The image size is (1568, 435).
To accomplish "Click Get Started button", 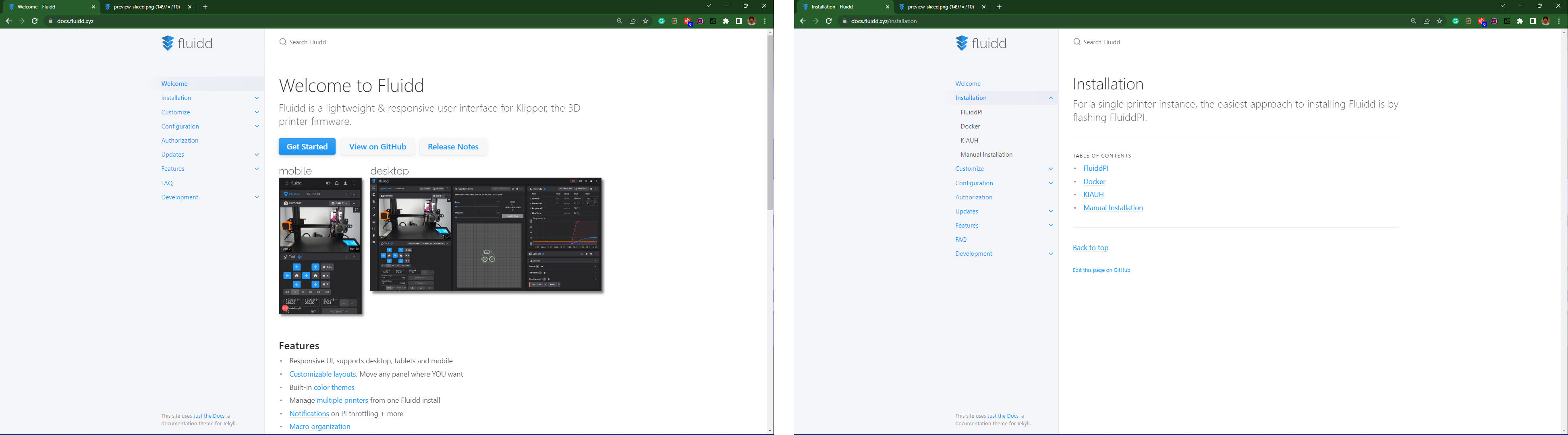I will pyautogui.click(x=307, y=147).
